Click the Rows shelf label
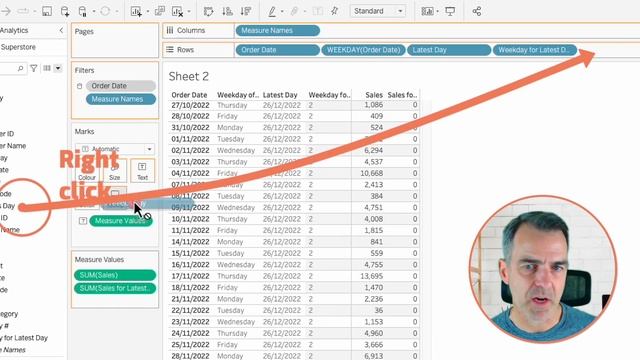 click(185, 50)
